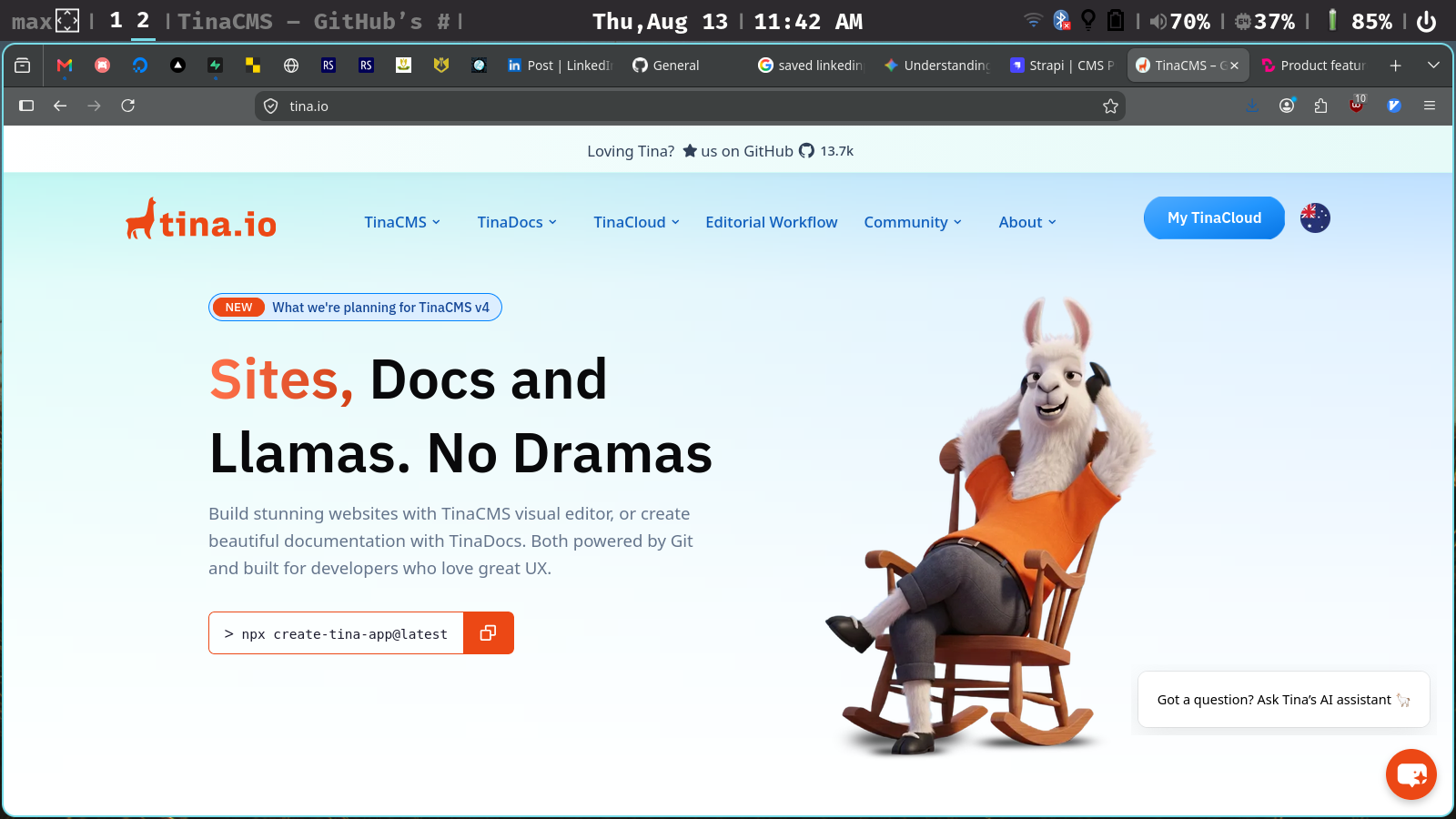Expand the Community navigation dropdown
The height and width of the screenshot is (819, 1456).
[913, 222]
